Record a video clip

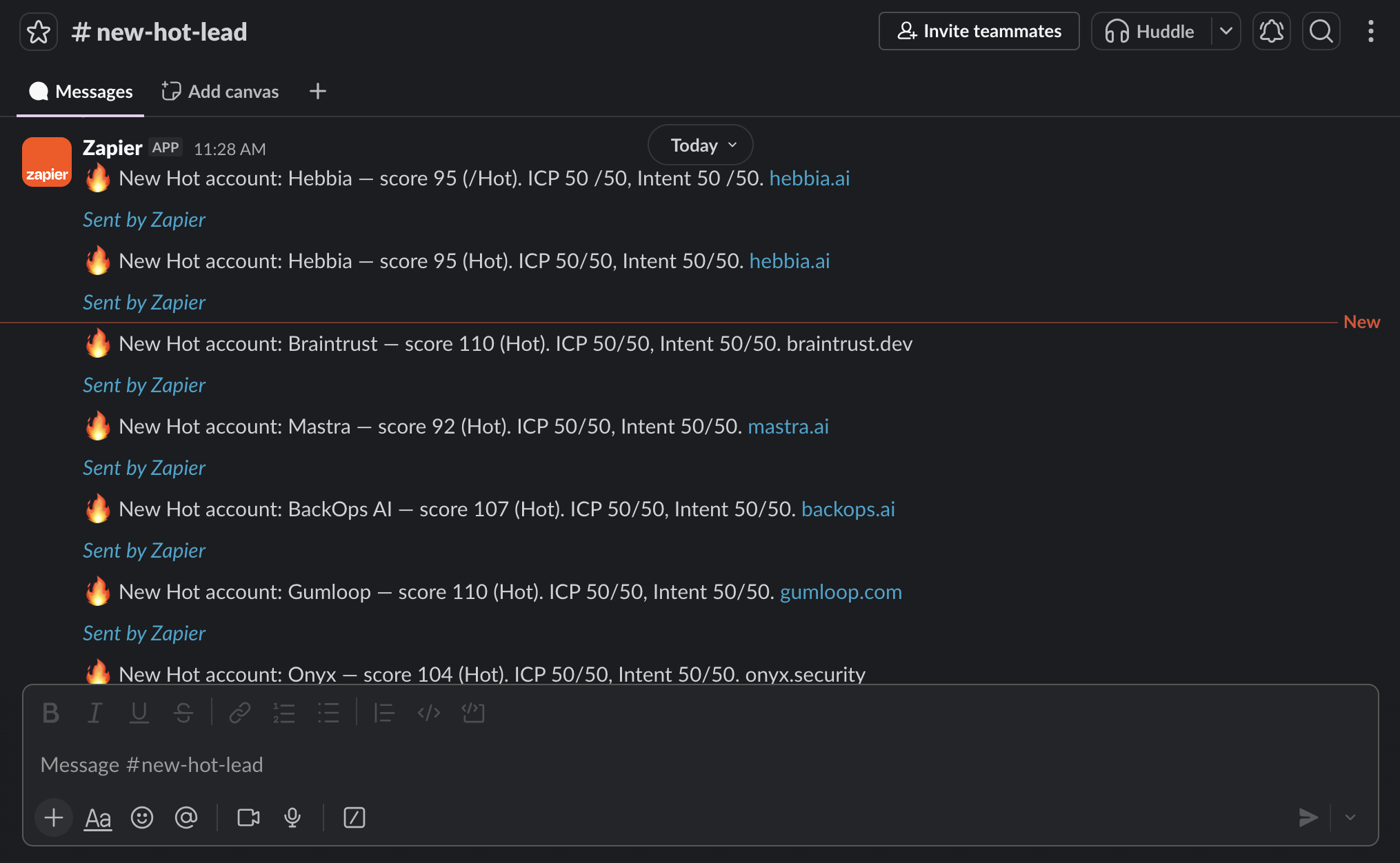tap(248, 818)
